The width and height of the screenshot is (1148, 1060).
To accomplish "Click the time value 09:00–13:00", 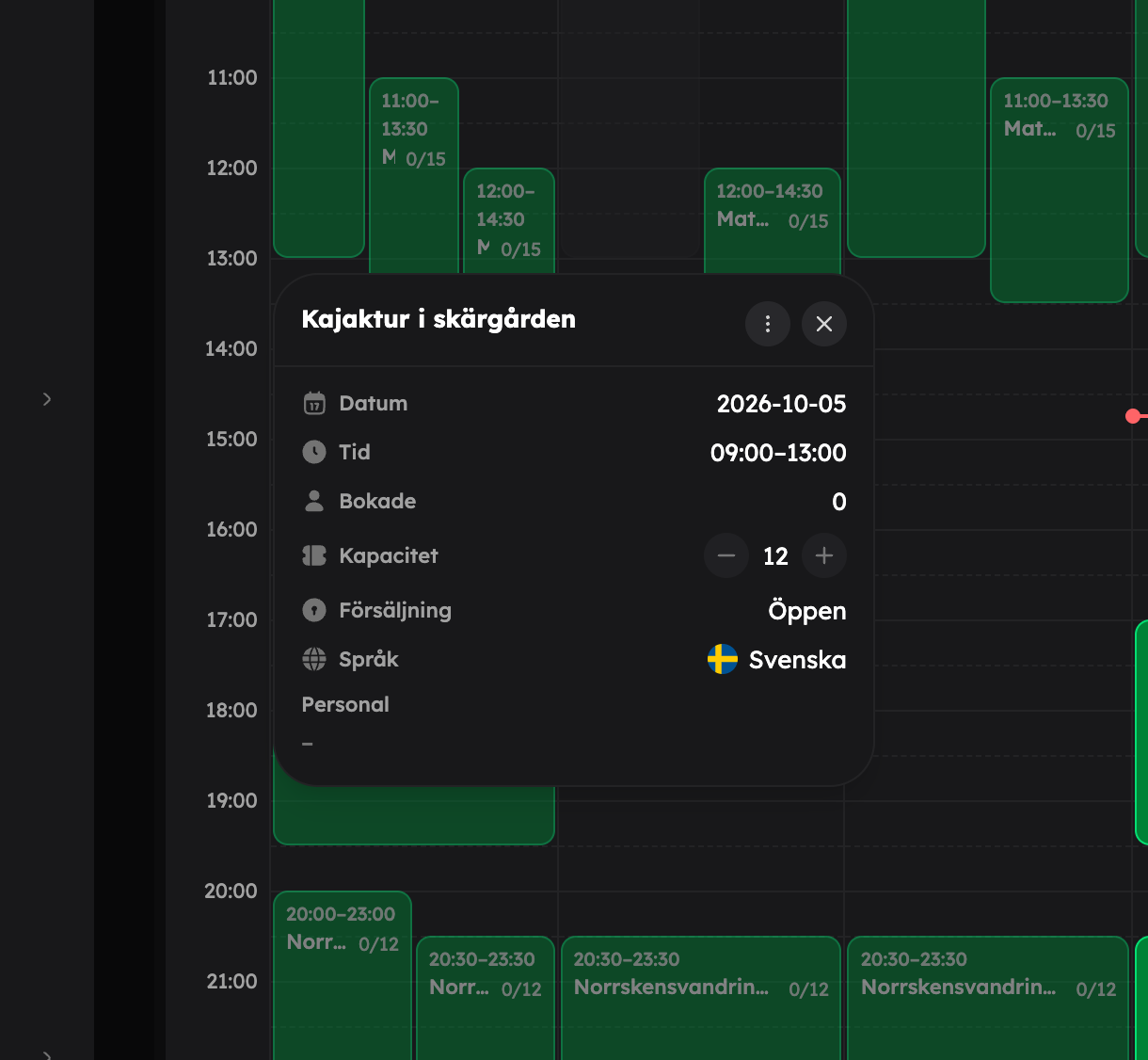I will 778,453.
